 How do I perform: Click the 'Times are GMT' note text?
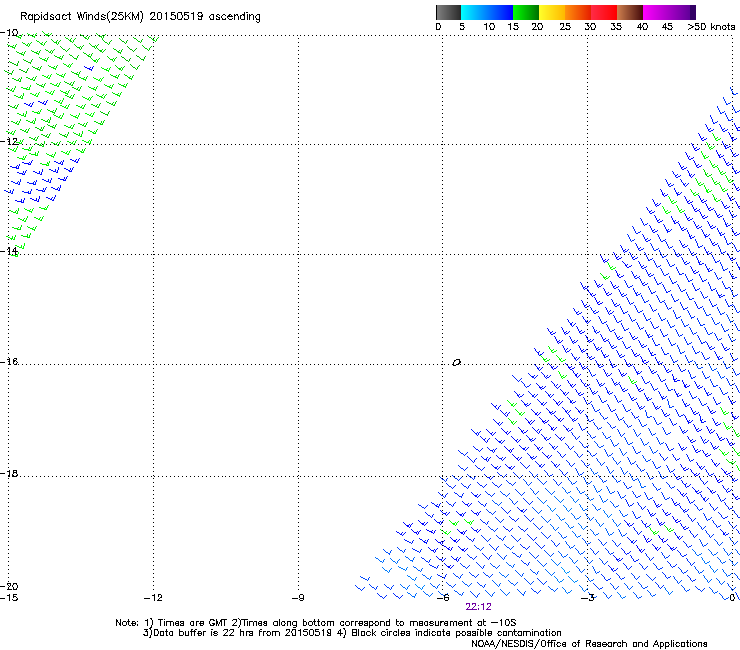pos(191,623)
